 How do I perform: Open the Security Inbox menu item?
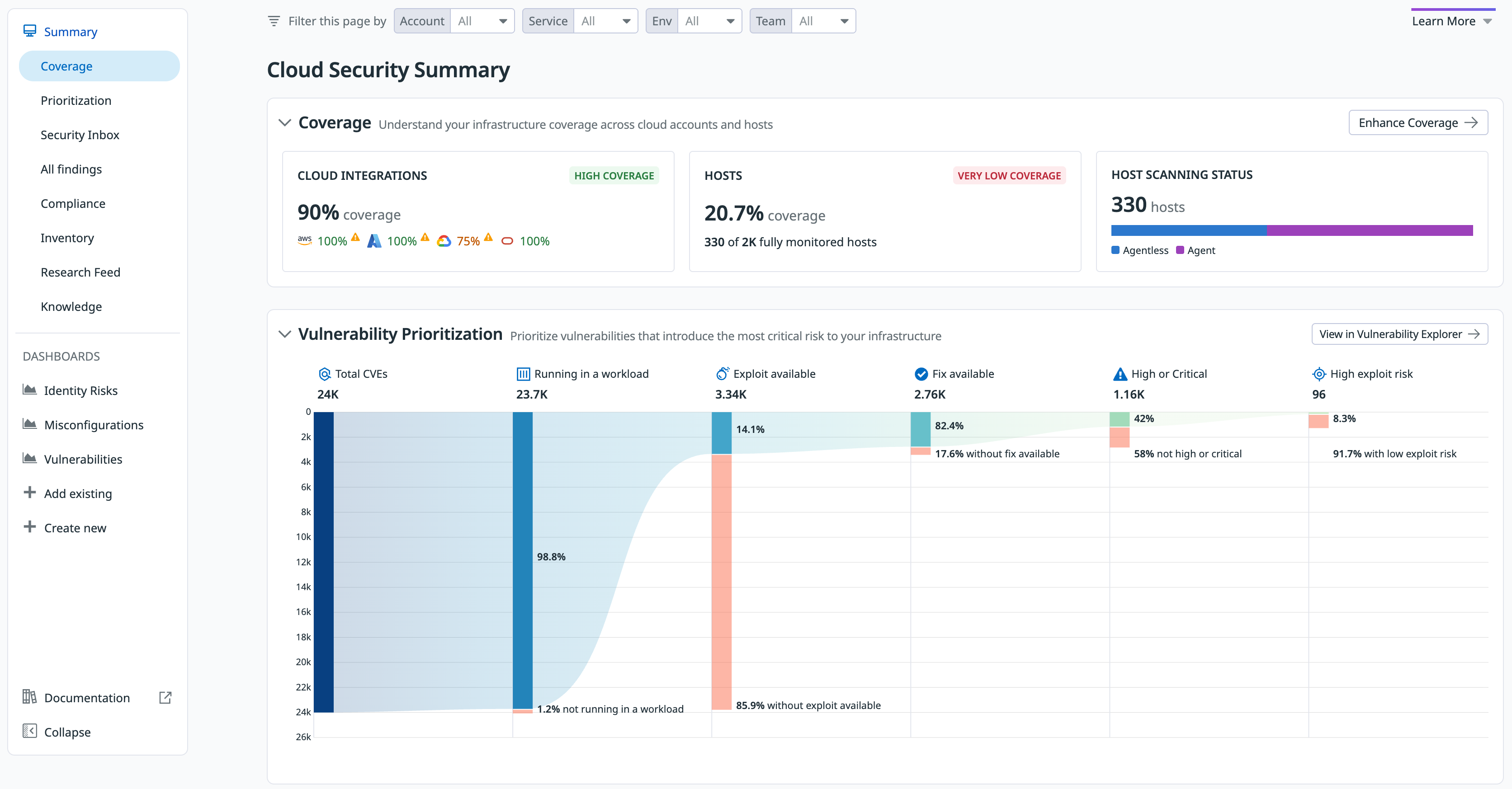coord(80,135)
